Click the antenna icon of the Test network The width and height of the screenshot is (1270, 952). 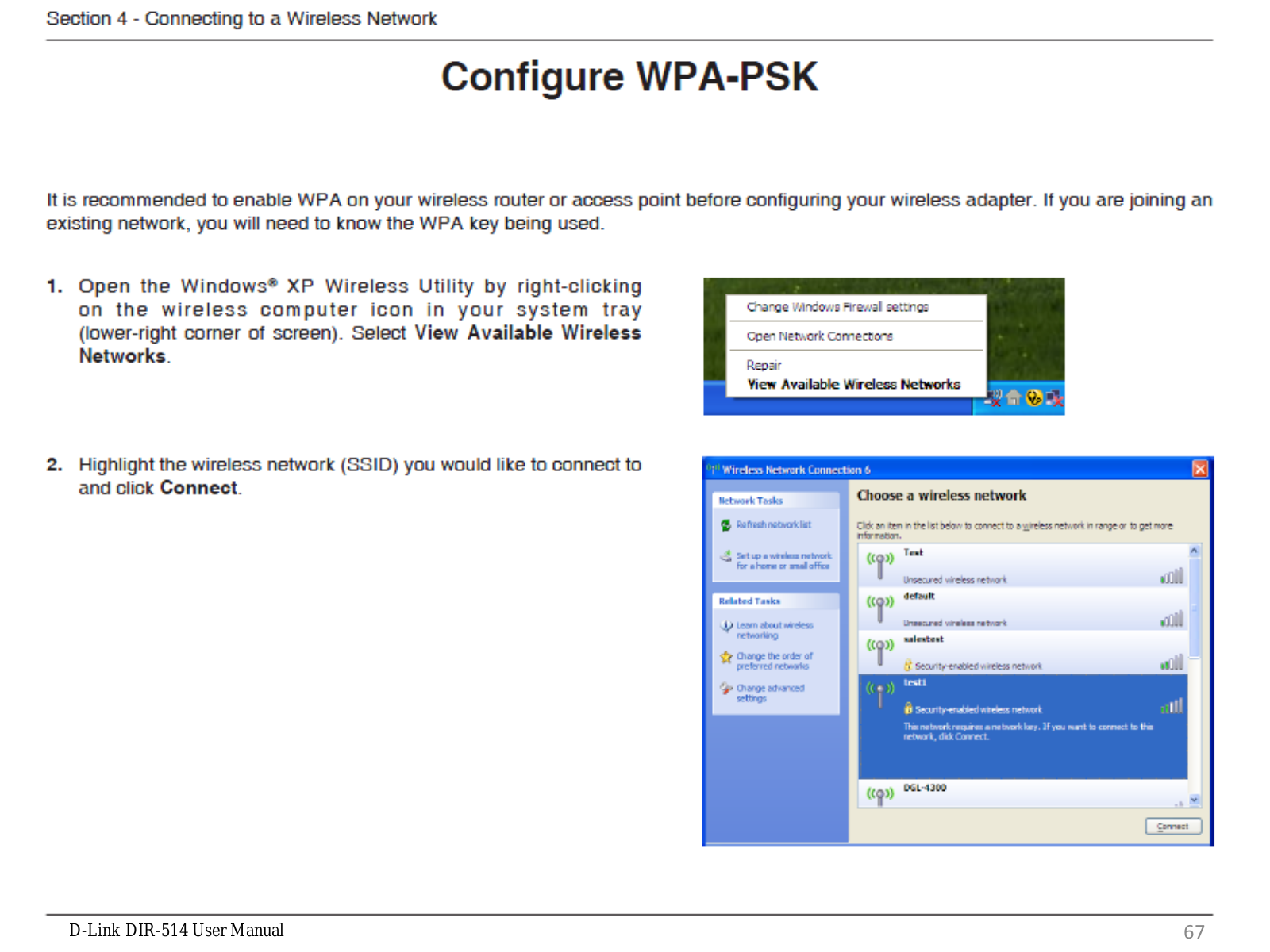click(x=879, y=566)
